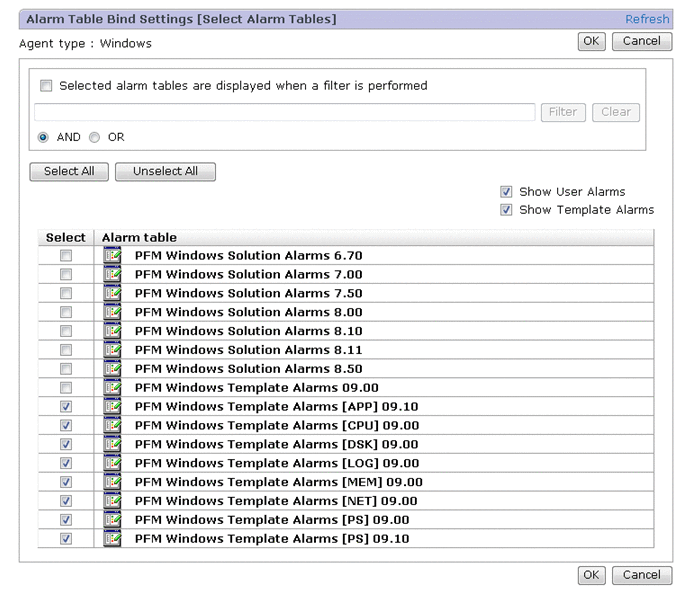Image resolution: width=685 pixels, height=597 pixels.
Task: Click the Clear button
Action: [616, 112]
